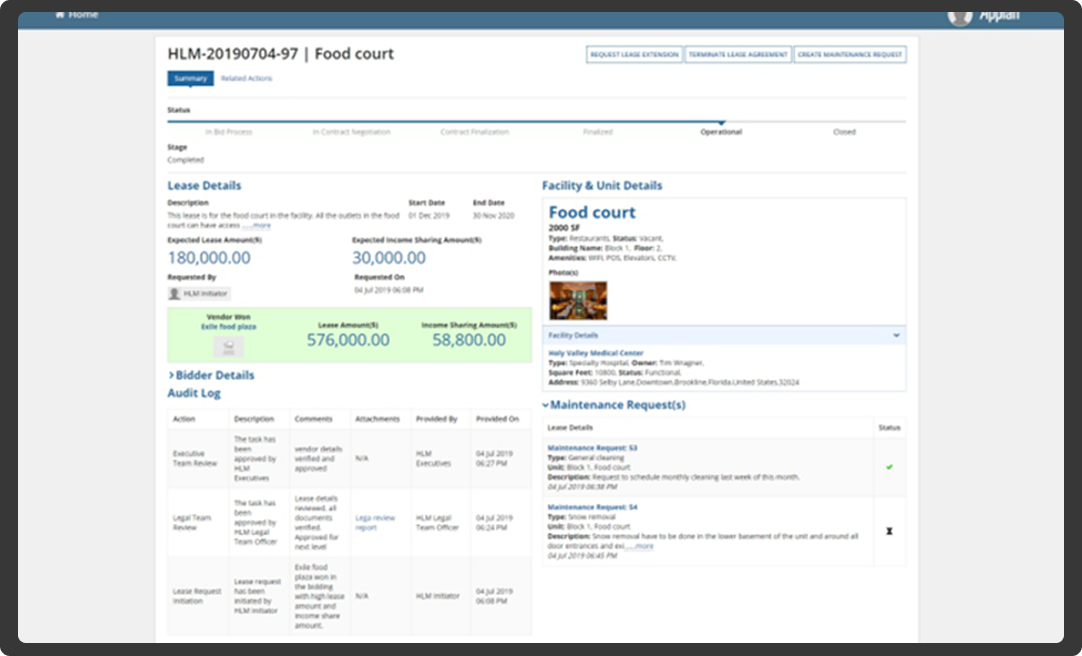1082x656 pixels.
Task: Click the Exile food plaza vendor image
Action: coord(228,345)
